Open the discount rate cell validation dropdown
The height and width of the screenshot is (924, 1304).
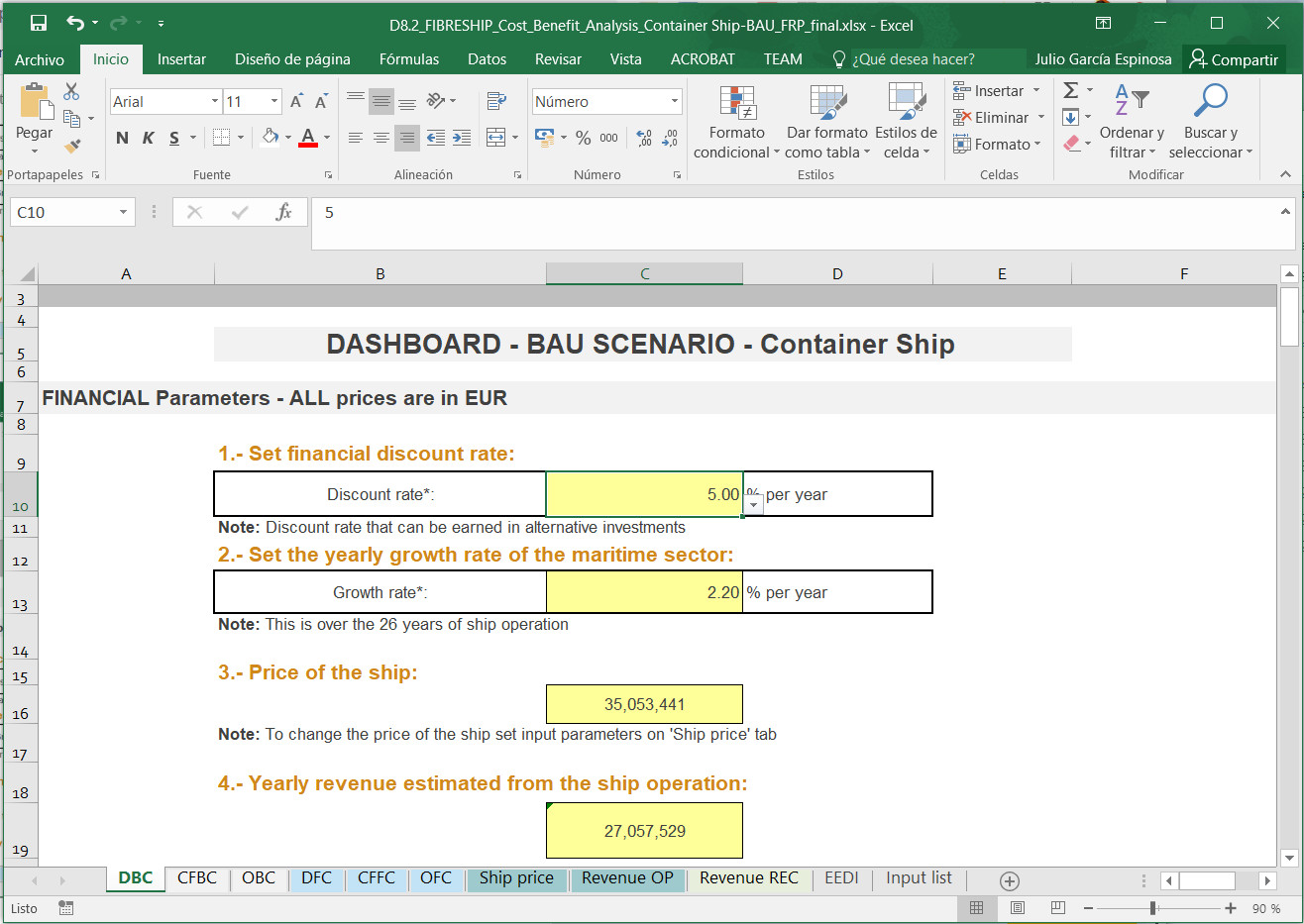[x=753, y=504]
